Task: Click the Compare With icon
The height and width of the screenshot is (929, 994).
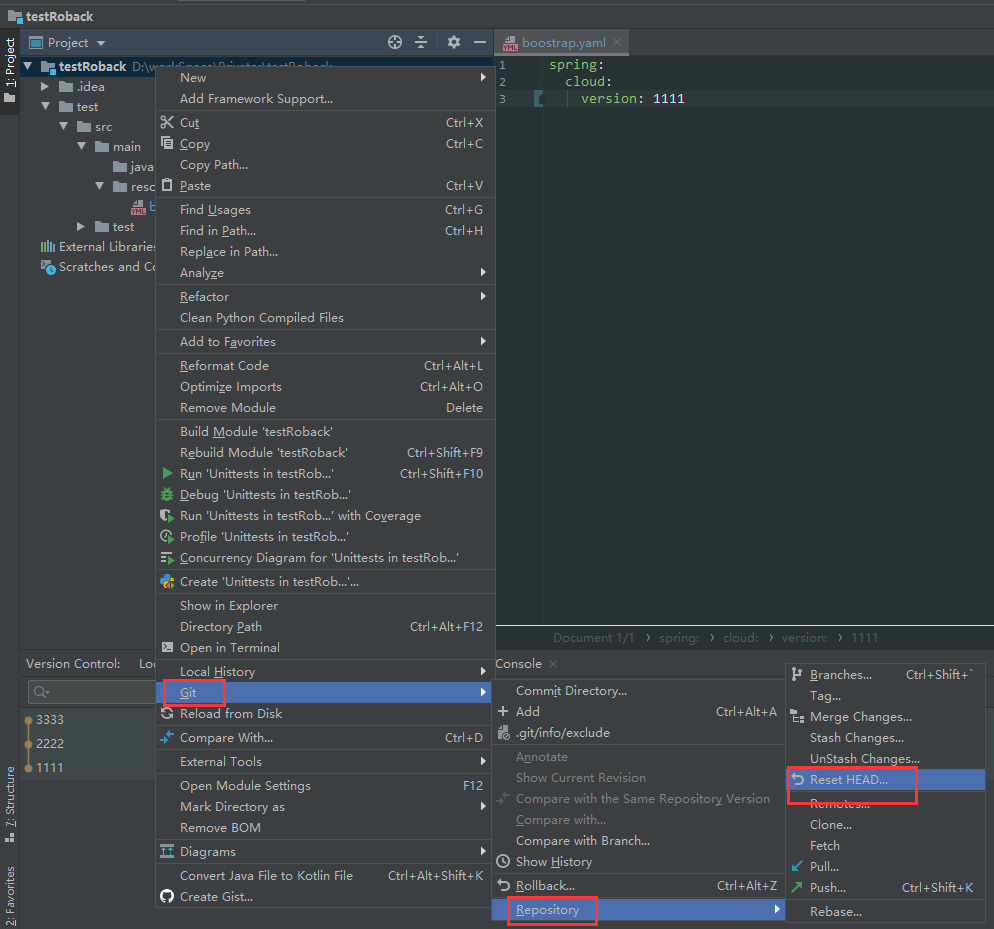Action: click(x=167, y=737)
